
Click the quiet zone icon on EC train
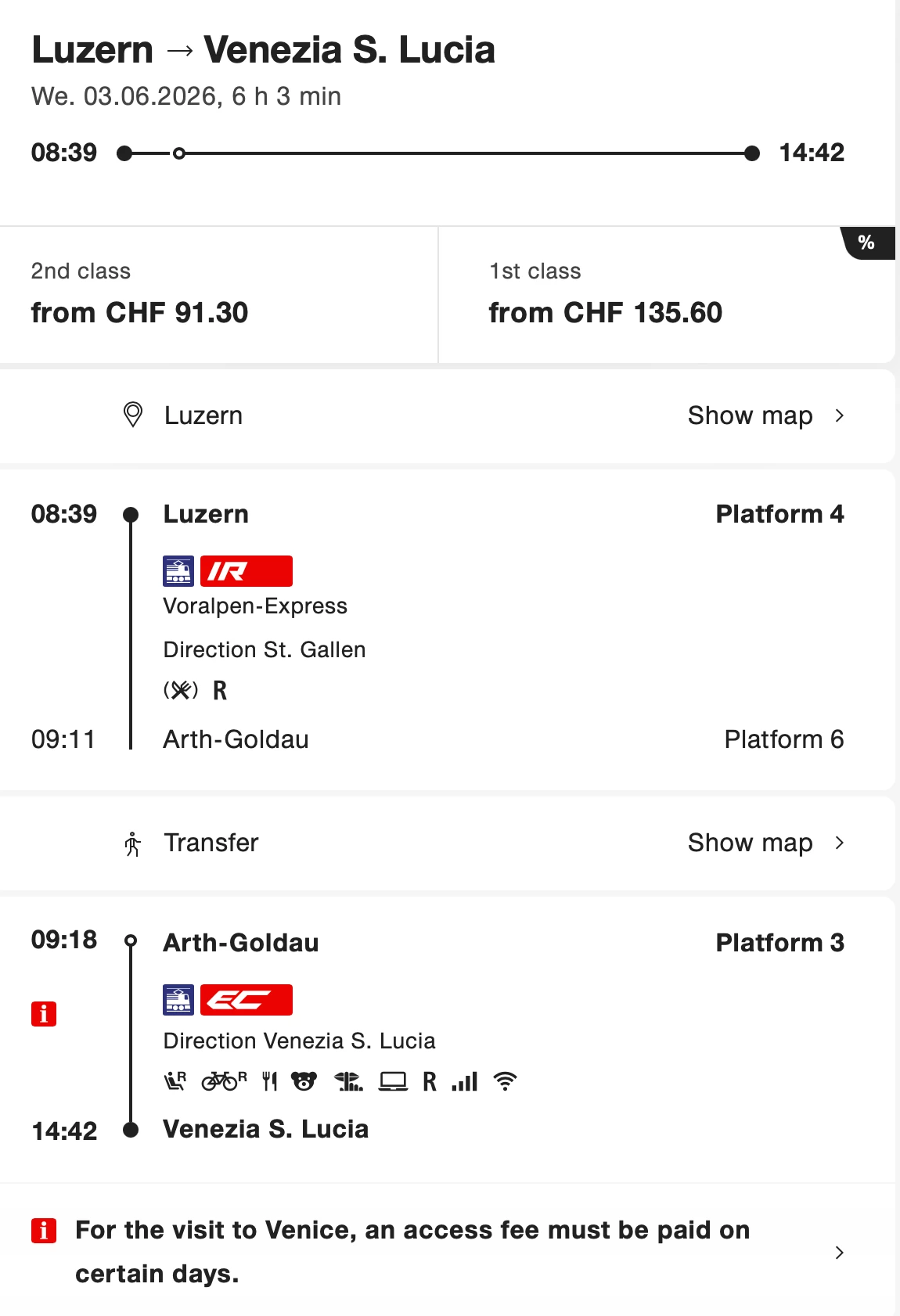pyautogui.click(x=348, y=1081)
